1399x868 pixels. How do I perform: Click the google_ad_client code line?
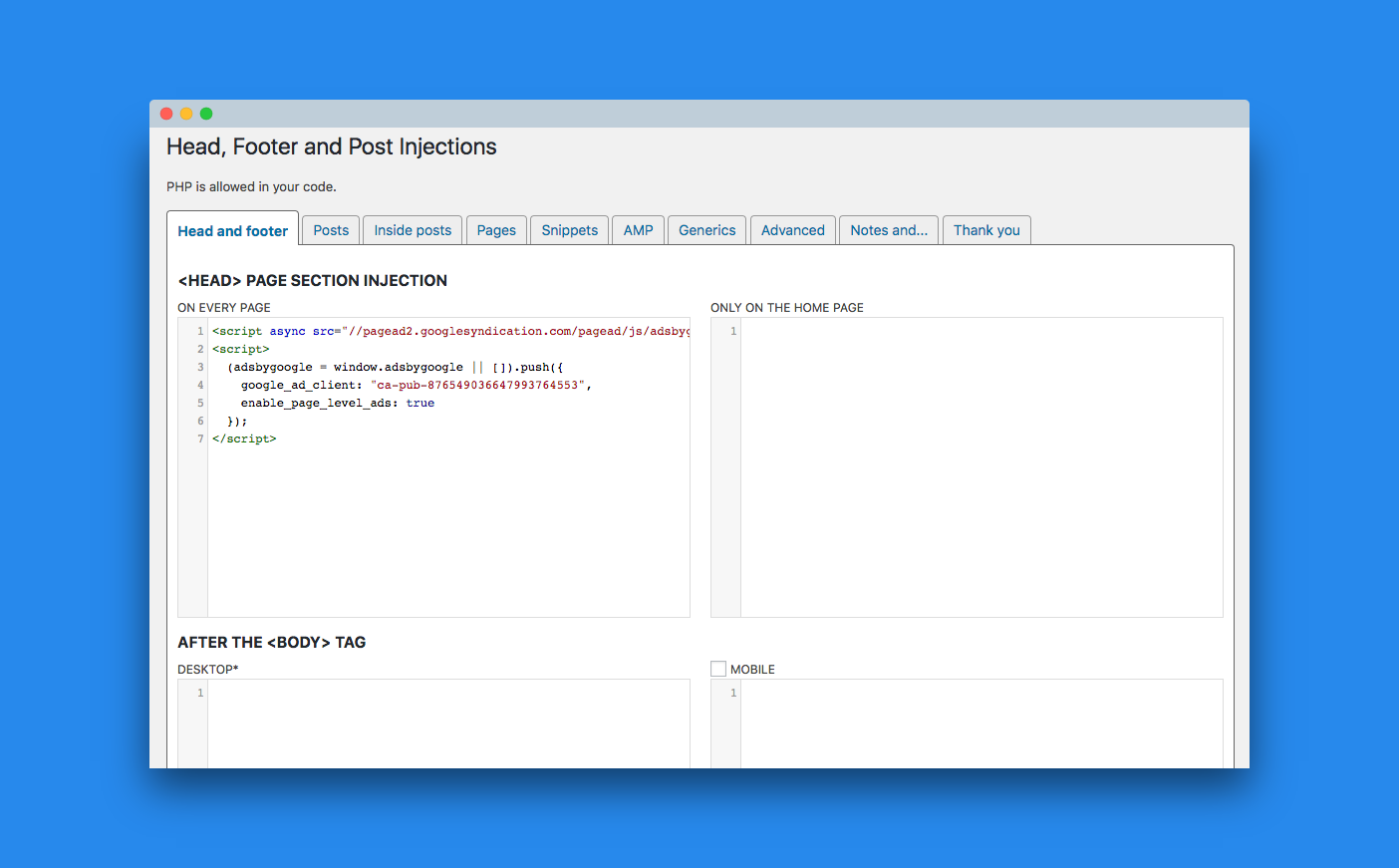point(417,385)
